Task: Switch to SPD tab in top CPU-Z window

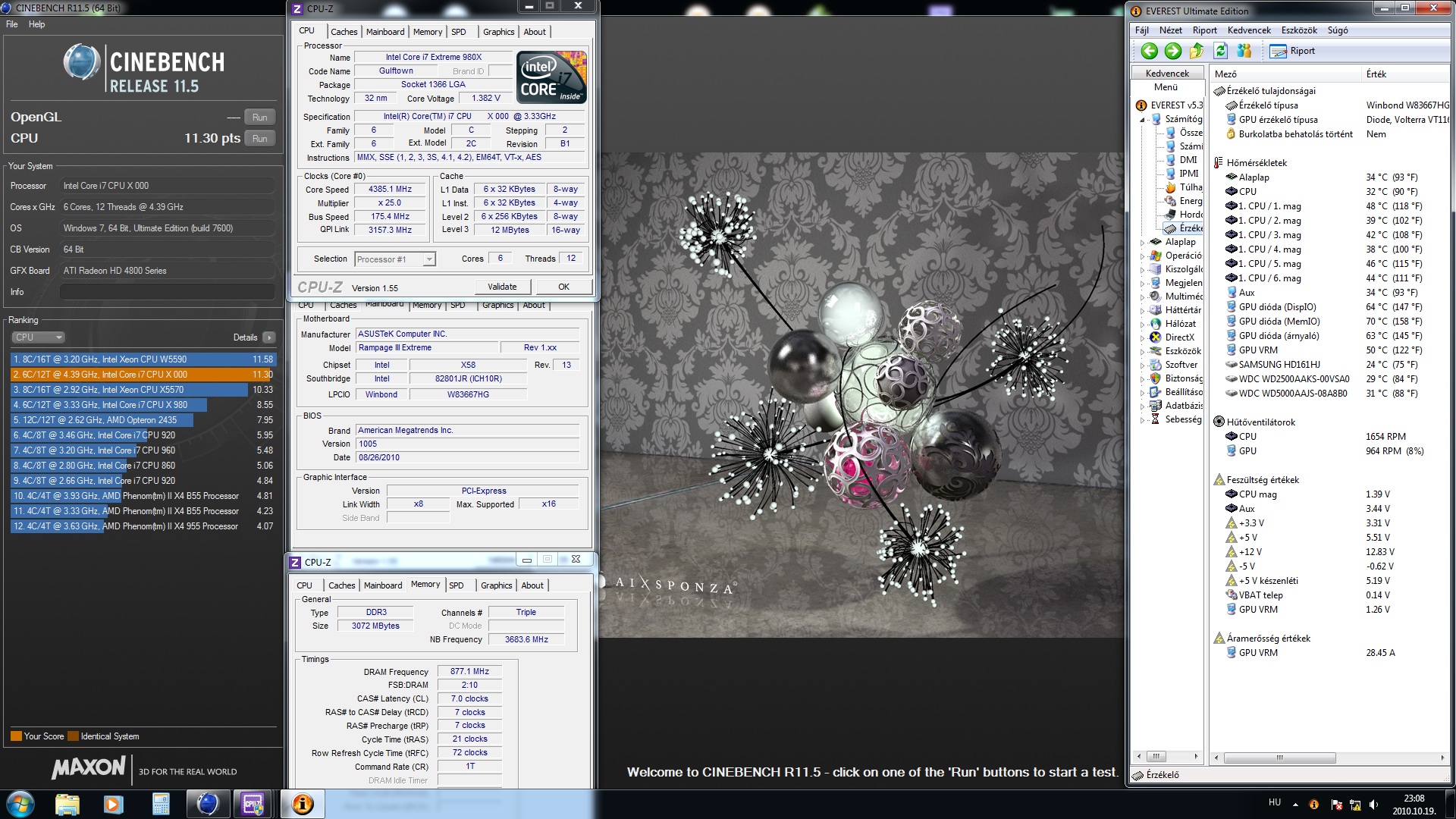Action: click(458, 32)
